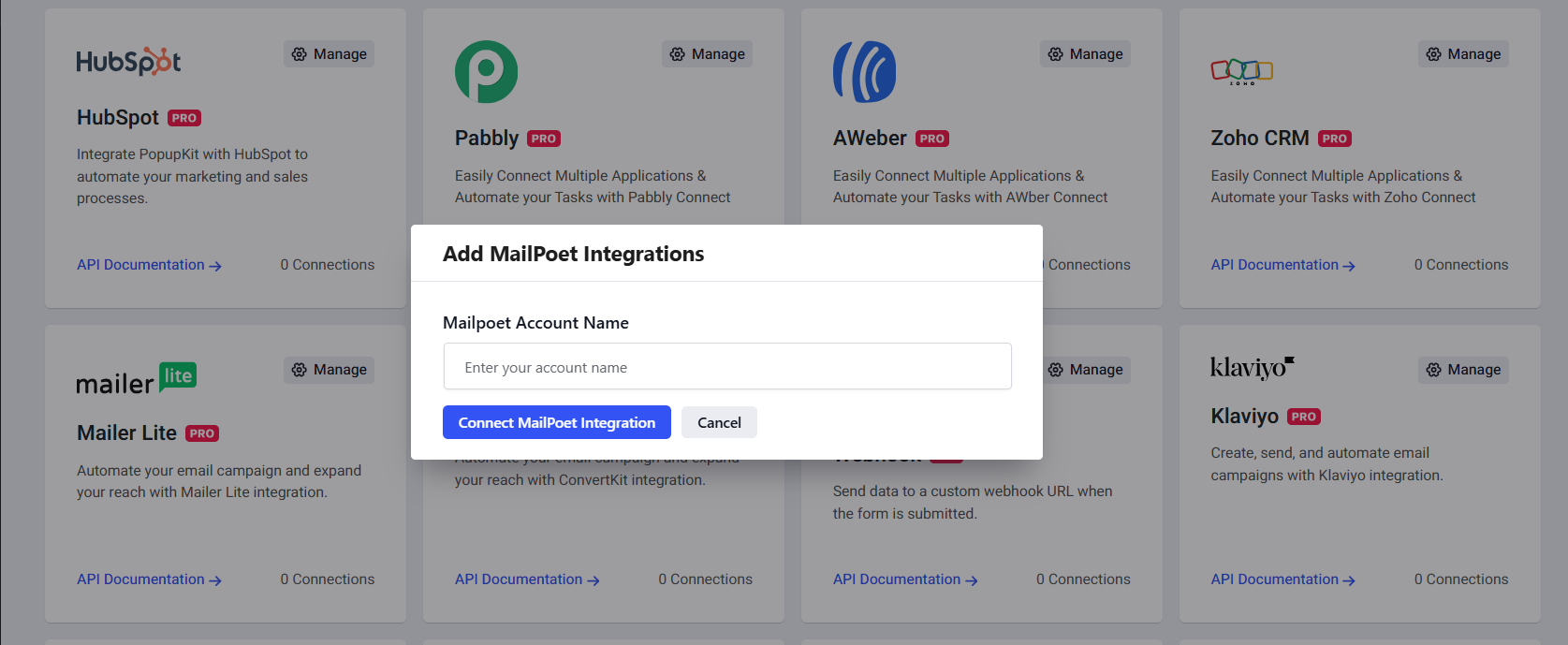Open Webhook card API Documentation link
1568x645 pixels.
pos(904,579)
